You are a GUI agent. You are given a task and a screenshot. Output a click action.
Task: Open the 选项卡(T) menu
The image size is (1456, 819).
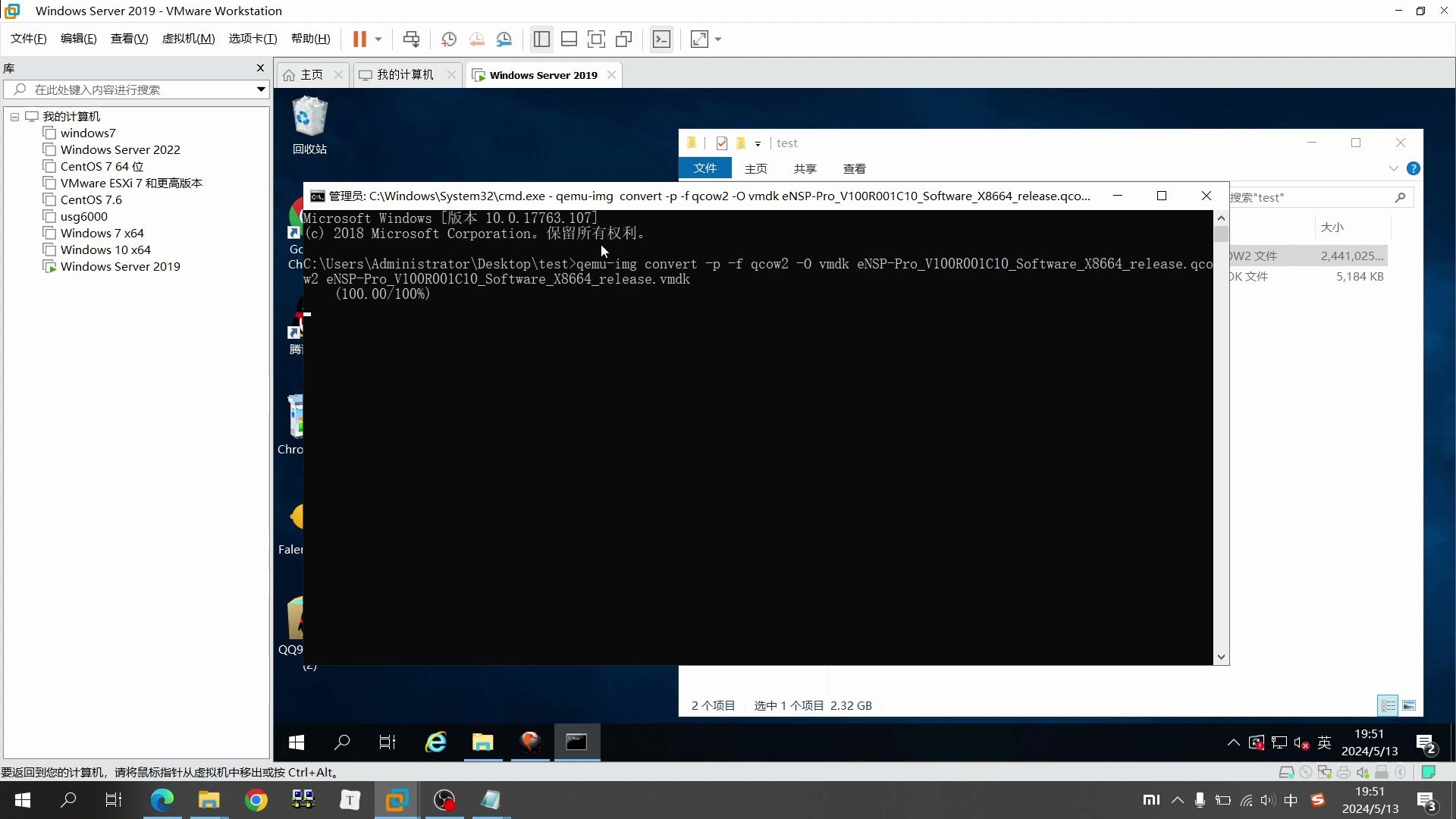coord(253,39)
